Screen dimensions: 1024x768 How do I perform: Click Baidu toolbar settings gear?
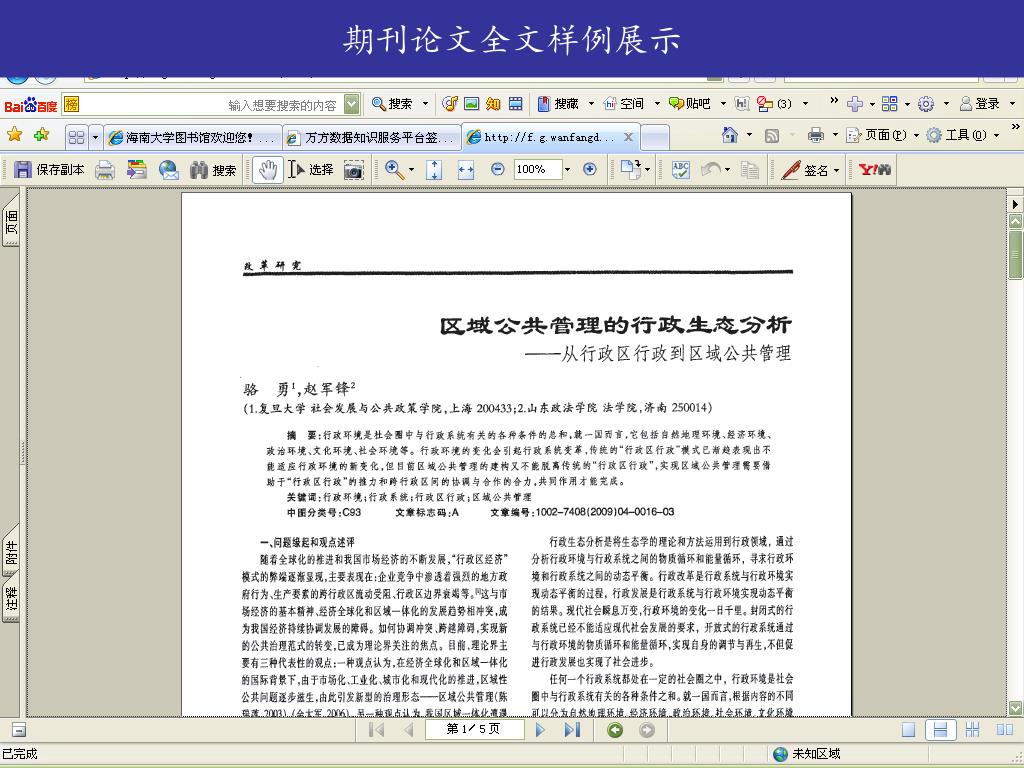coord(925,103)
